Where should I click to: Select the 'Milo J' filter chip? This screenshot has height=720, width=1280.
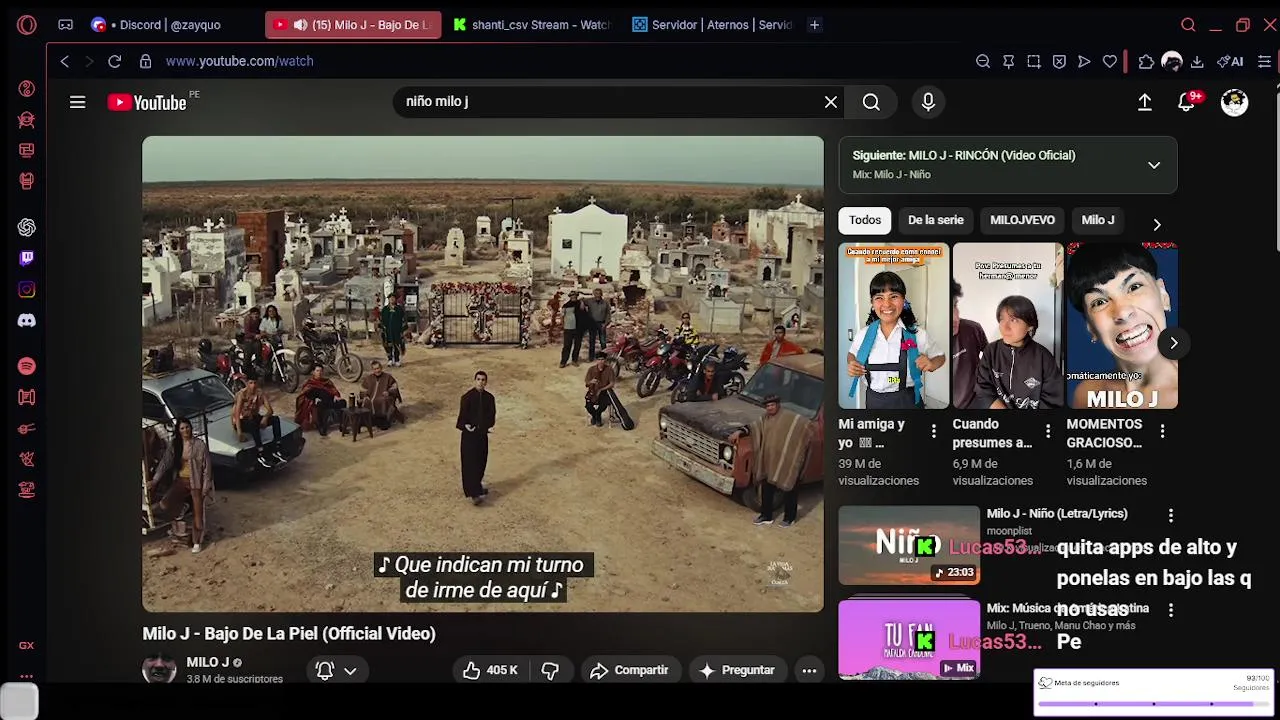[1098, 220]
